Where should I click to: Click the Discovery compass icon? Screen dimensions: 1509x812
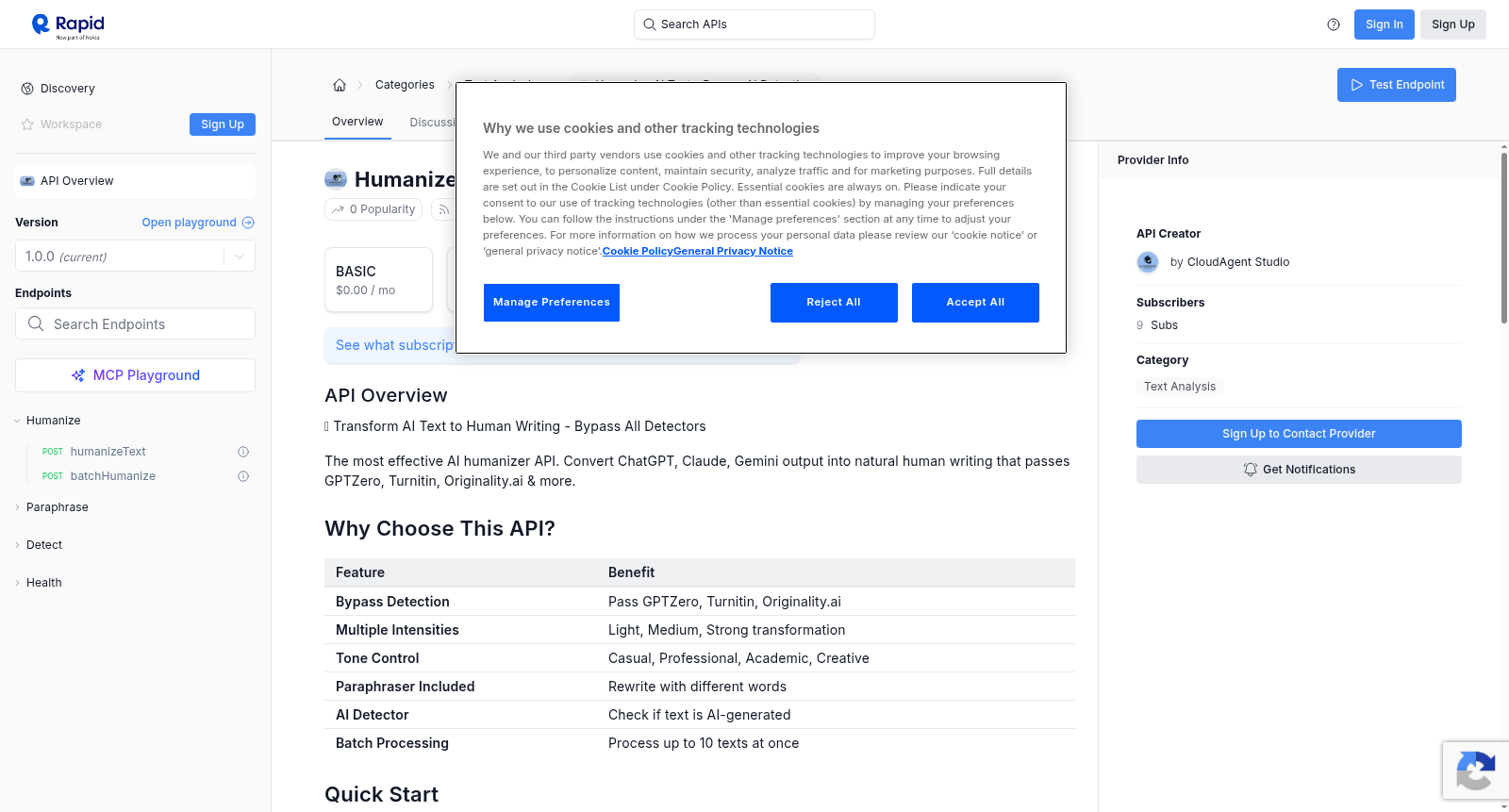click(27, 89)
